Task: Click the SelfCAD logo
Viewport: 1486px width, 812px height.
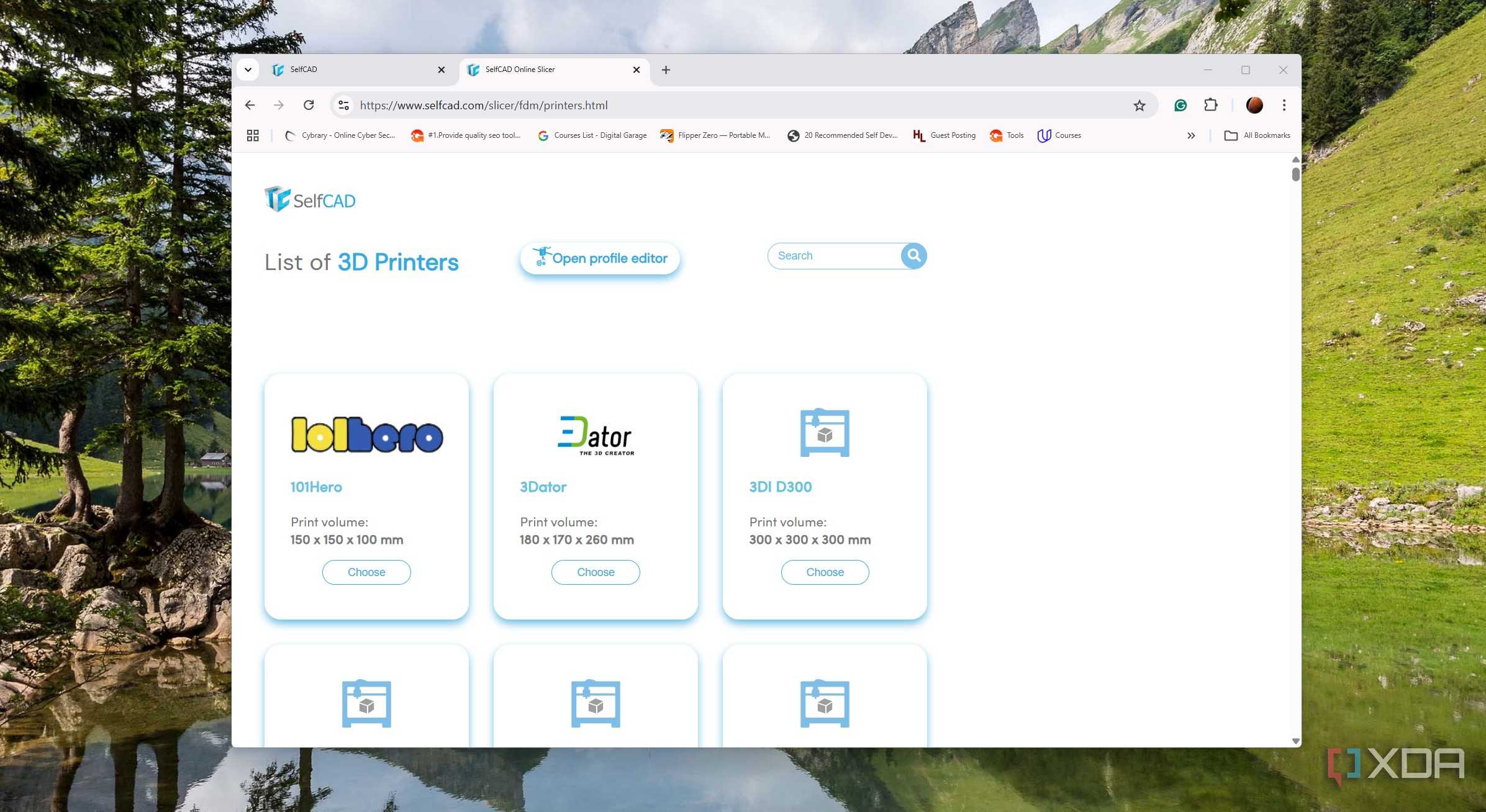Action: (310, 199)
